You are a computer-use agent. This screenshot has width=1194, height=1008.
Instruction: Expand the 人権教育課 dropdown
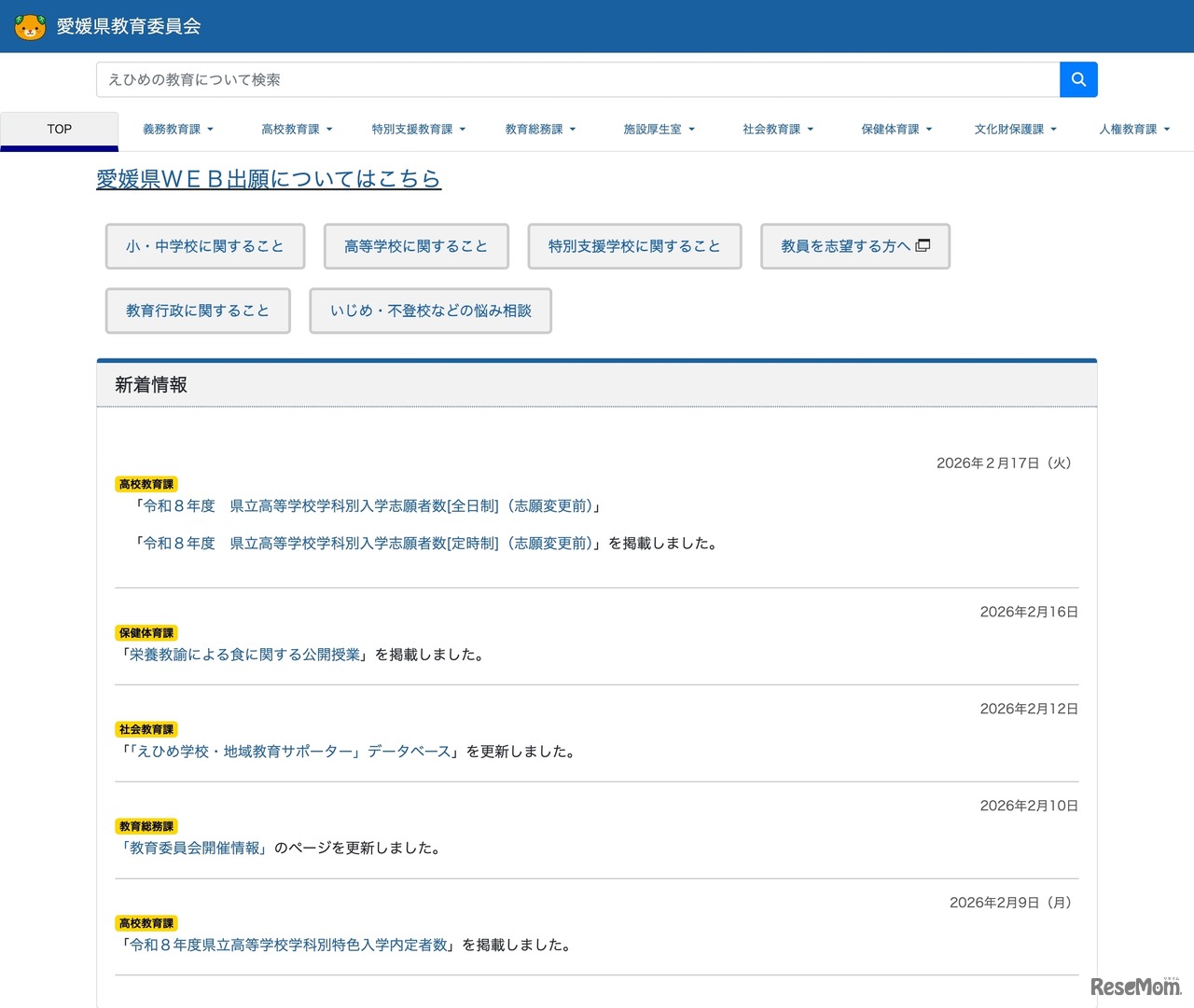click(x=1134, y=130)
